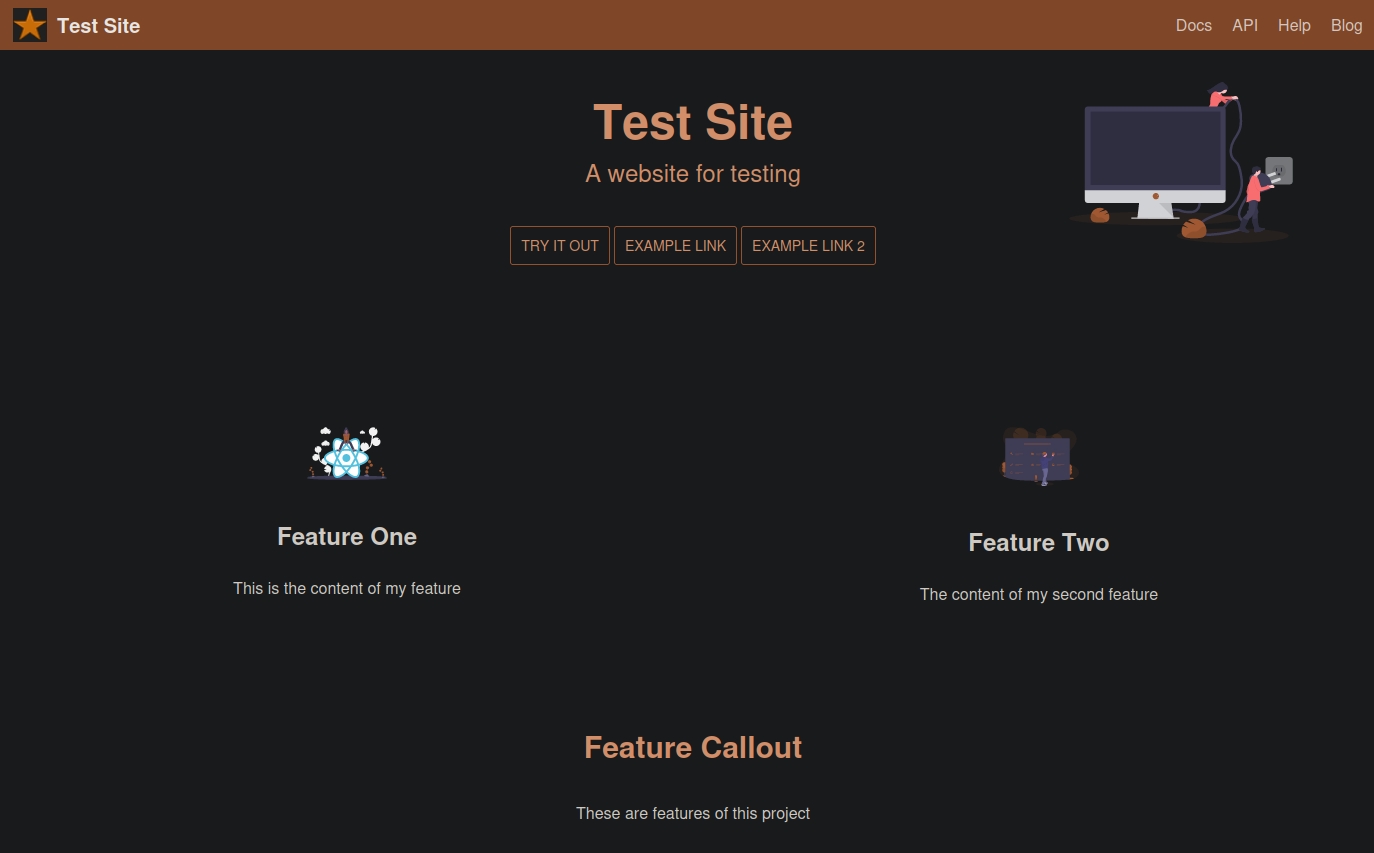The width and height of the screenshot is (1374, 853).
Task: Click the wall power outlet illustration
Action: point(1279,171)
